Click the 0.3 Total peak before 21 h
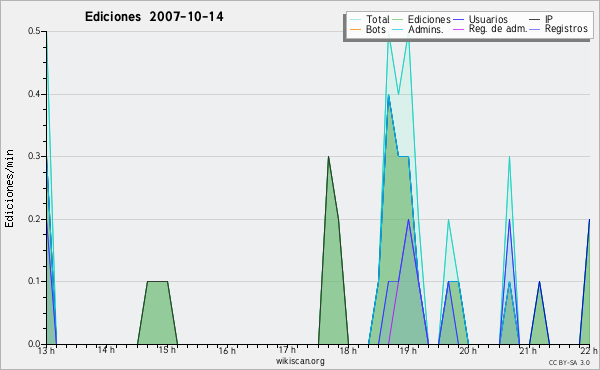The height and width of the screenshot is (370, 600). pos(509,157)
